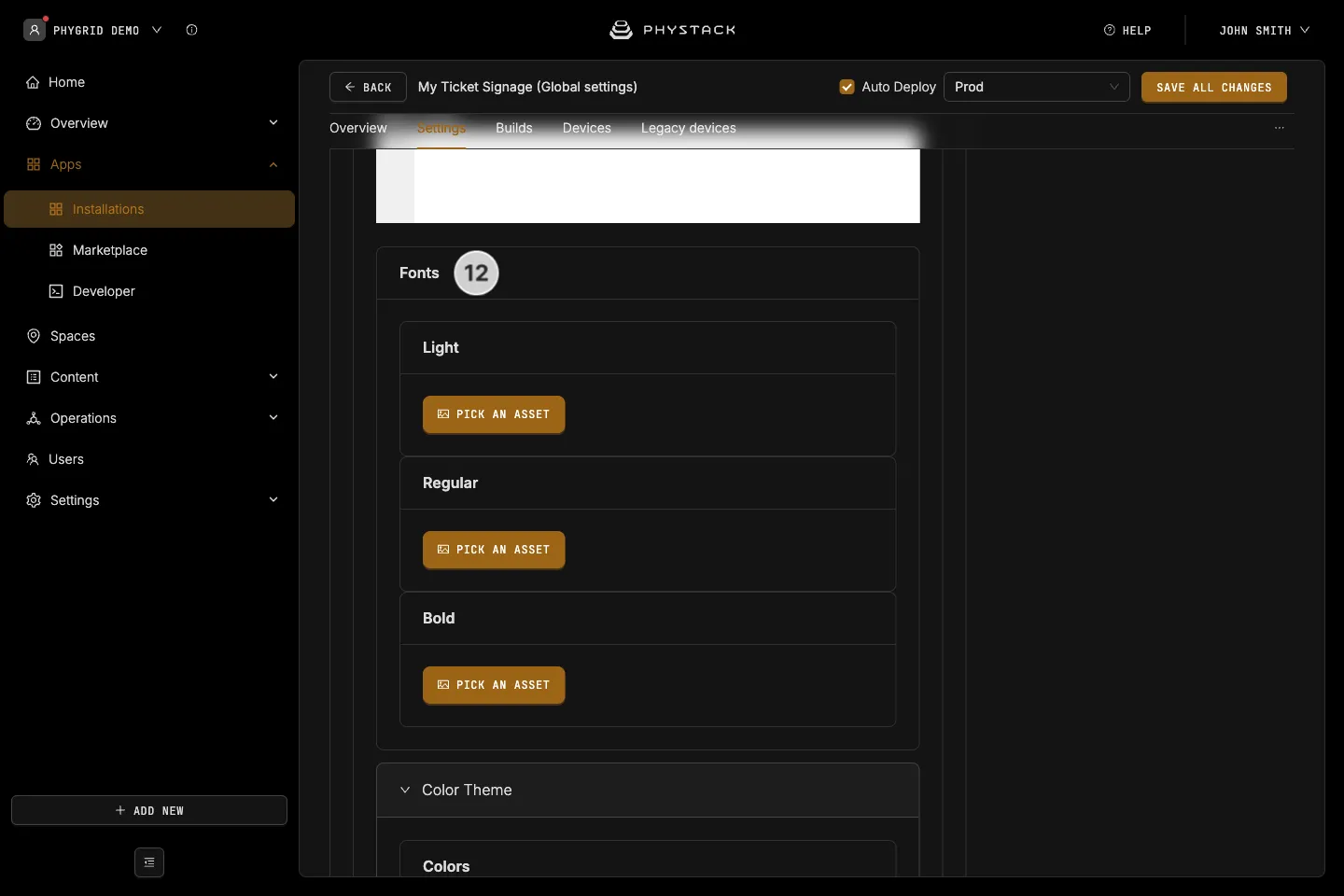Open Installations in the sidebar
The image size is (1344, 896).
coord(149,209)
